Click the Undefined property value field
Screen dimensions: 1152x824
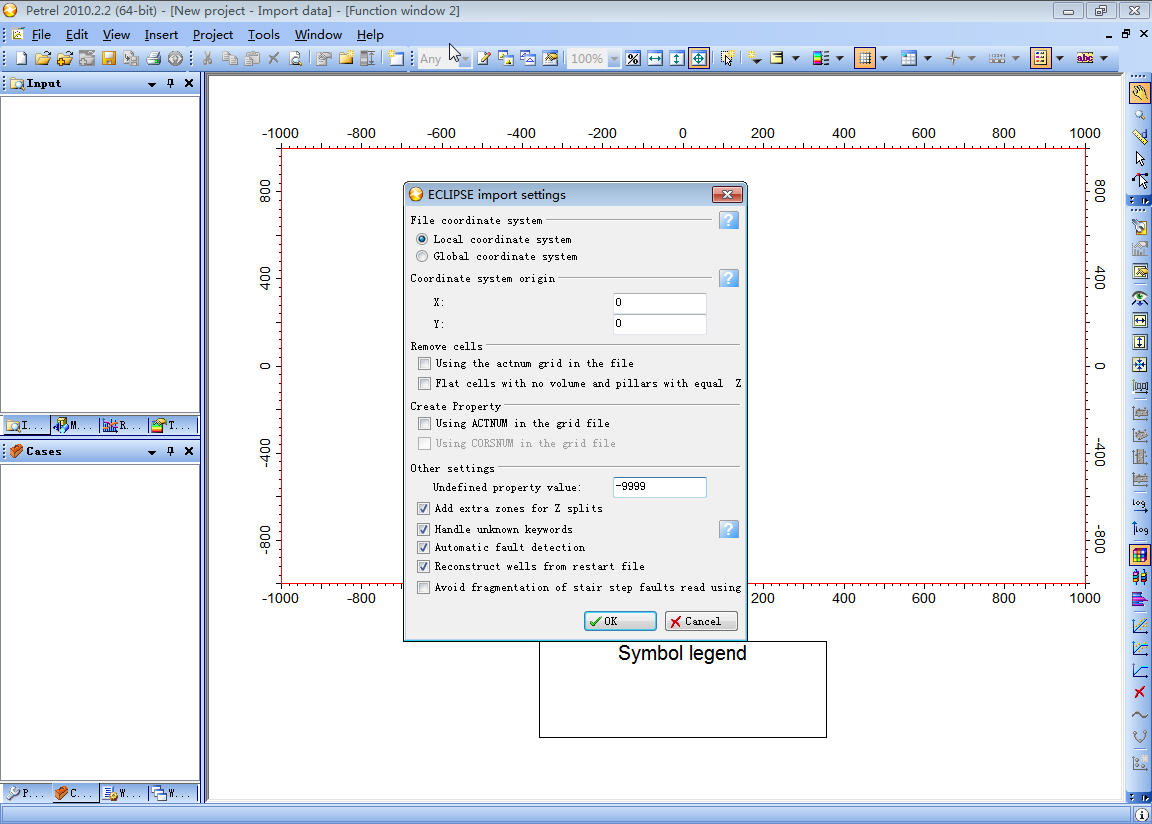point(660,487)
